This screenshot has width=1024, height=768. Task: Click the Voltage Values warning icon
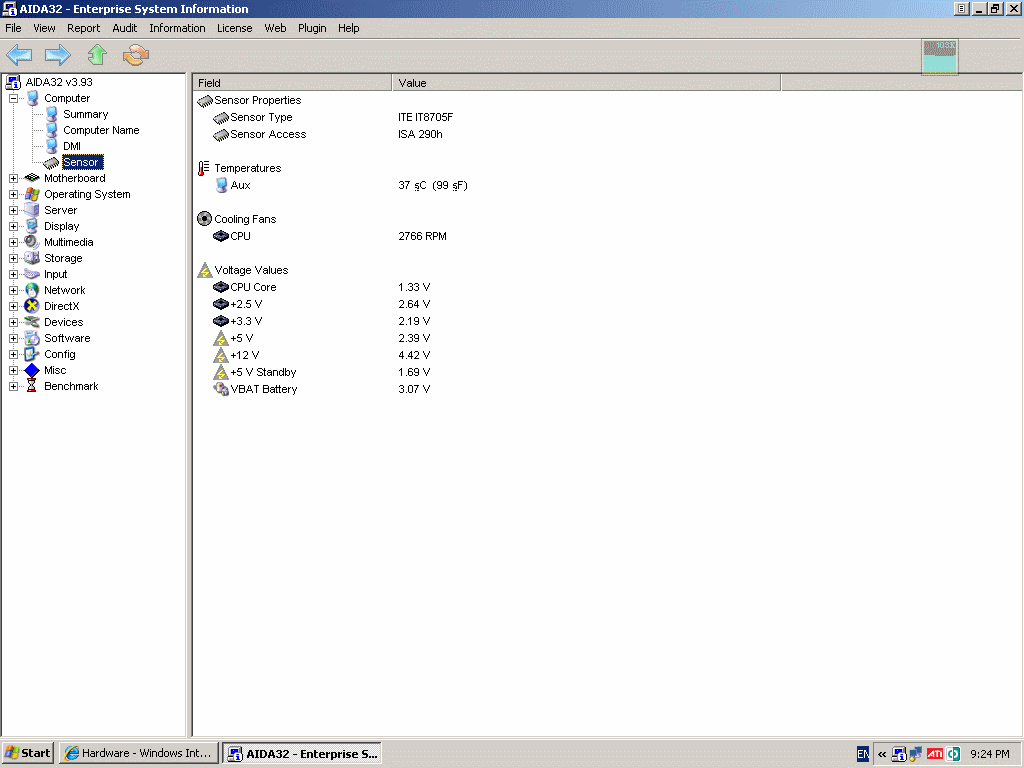[x=204, y=270]
